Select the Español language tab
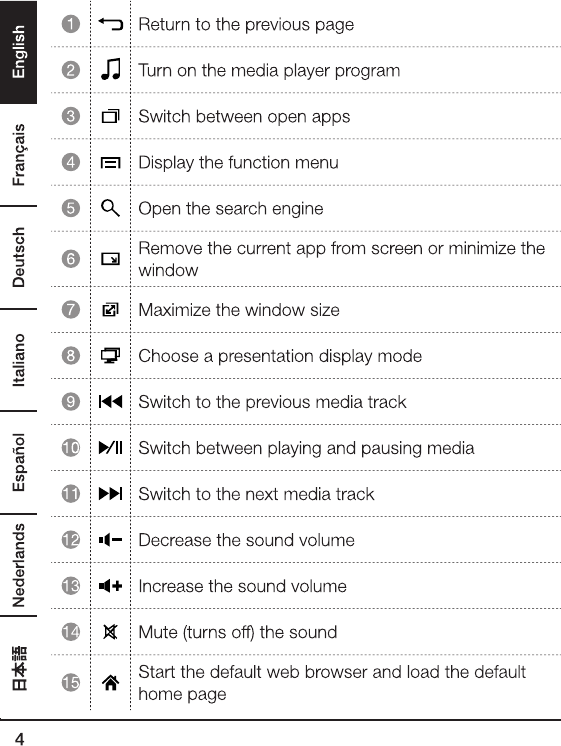 19,462
